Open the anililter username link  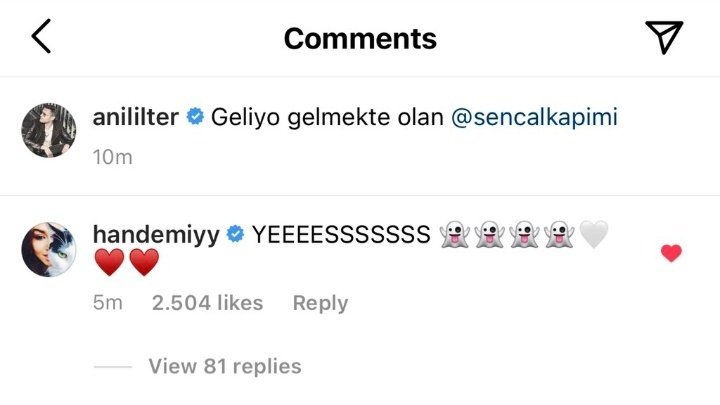click(x=135, y=118)
